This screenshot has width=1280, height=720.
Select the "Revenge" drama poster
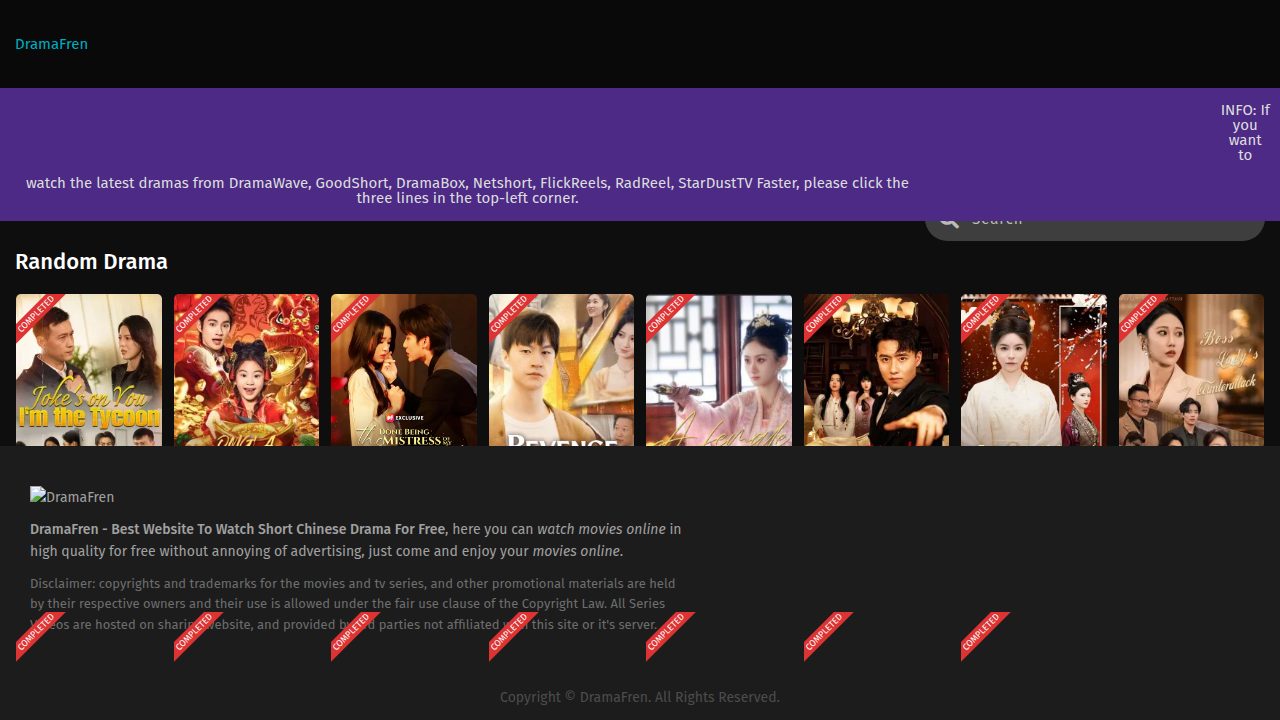pos(561,370)
